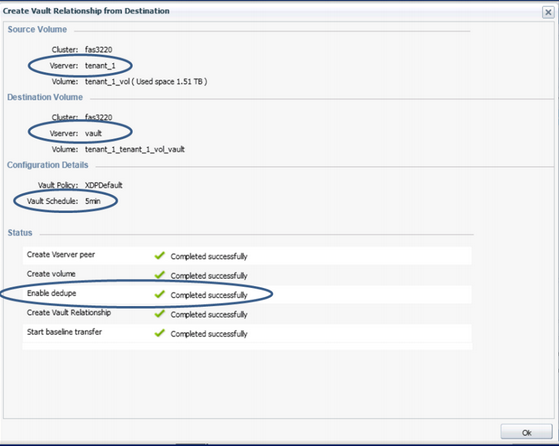
Task: Select the Start baseline transfer row
Action: click(x=247, y=333)
